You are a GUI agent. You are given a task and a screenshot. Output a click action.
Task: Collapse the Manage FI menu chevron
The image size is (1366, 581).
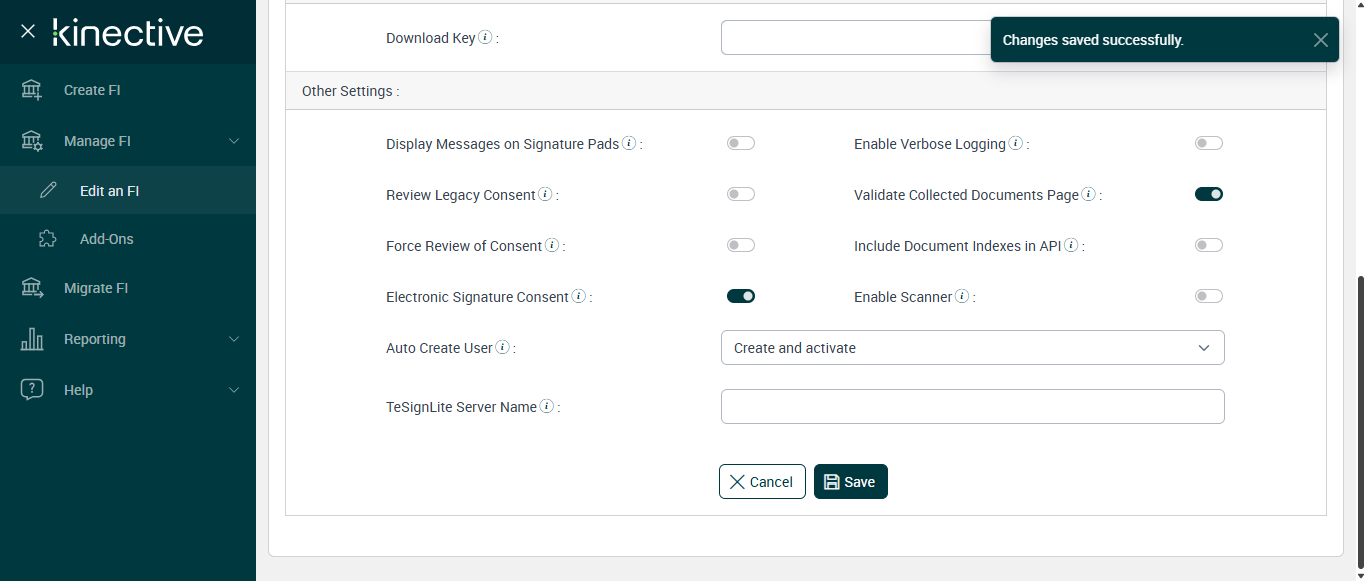(x=234, y=141)
